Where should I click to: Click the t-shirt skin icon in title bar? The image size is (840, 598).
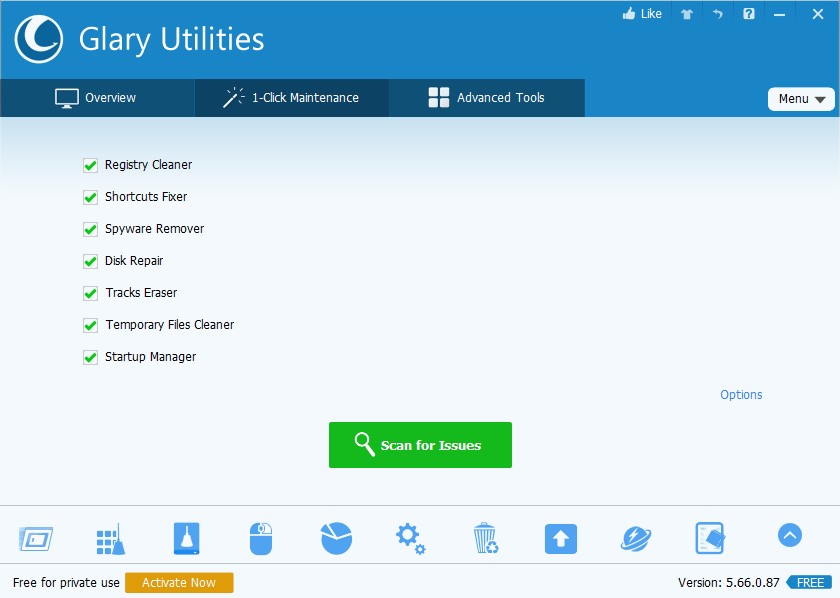(686, 14)
